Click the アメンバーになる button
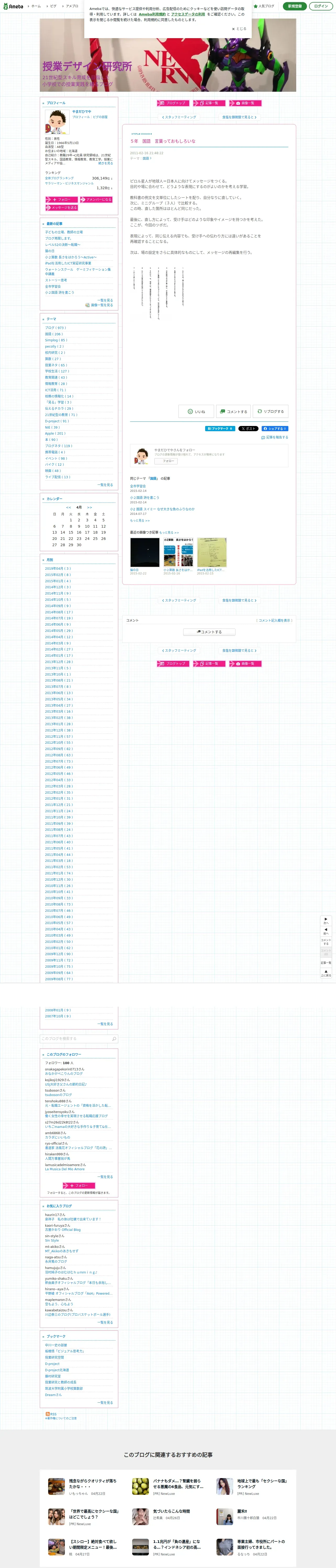 [x=96, y=199]
